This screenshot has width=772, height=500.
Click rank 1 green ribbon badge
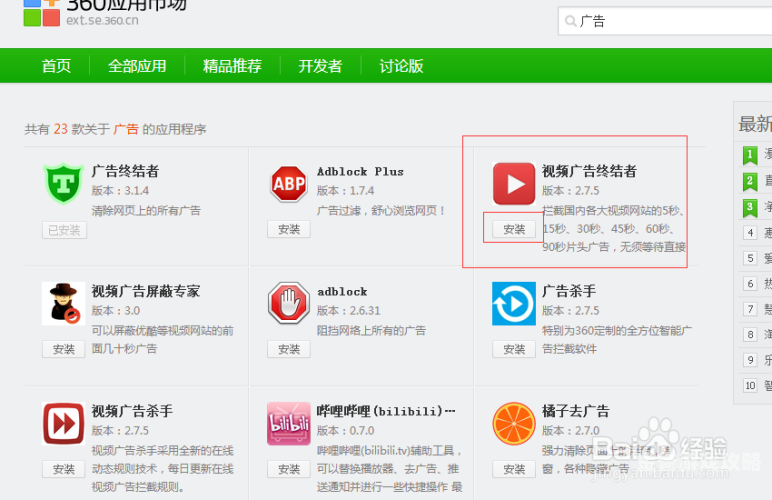click(x=750, y=156)
